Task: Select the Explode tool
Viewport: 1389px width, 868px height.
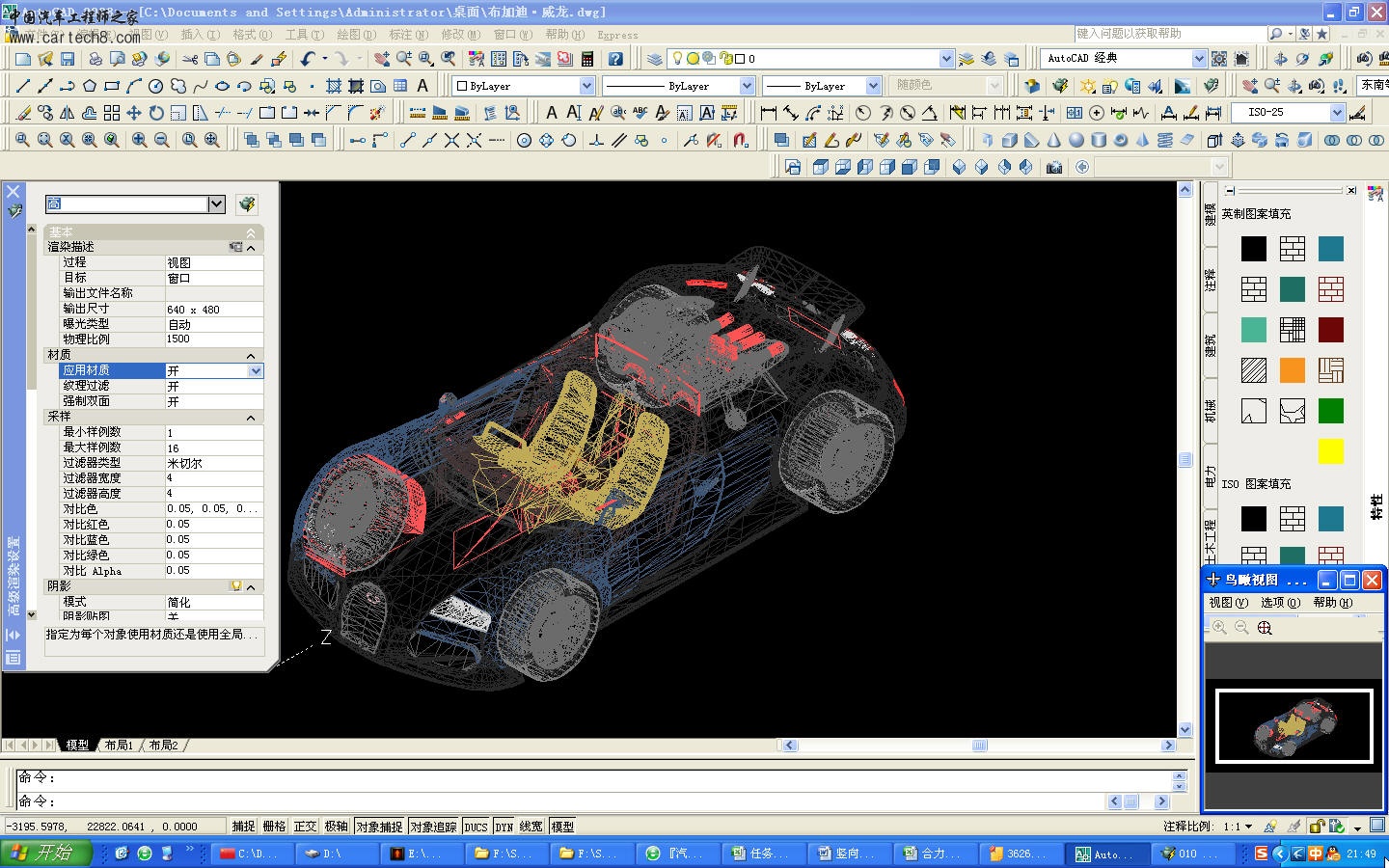Action: tap(377, 113)
